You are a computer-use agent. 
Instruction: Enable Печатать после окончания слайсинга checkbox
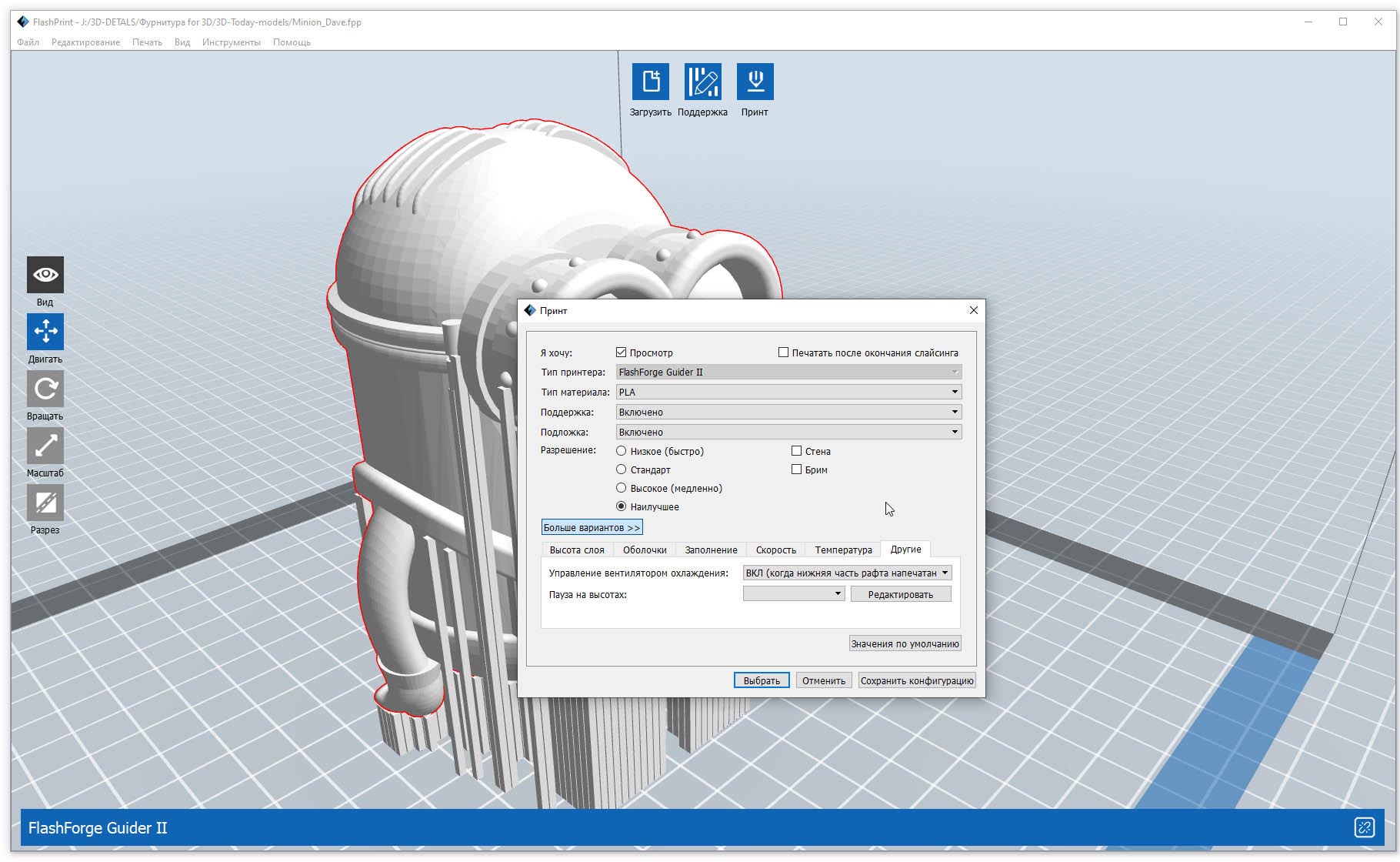pos(783,352)
